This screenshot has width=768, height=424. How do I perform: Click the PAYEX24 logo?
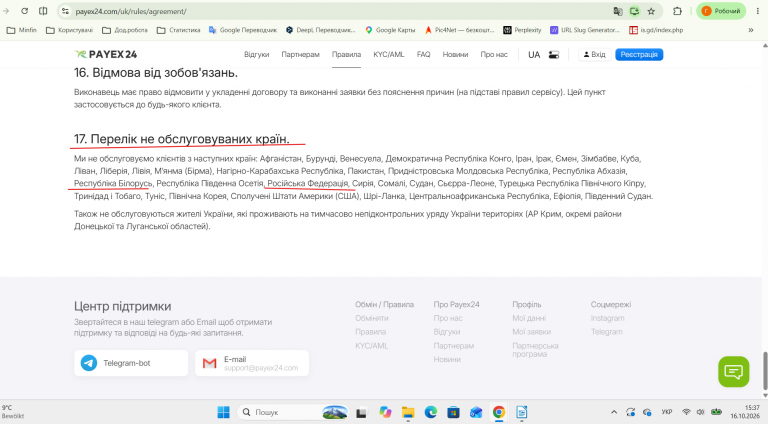pos(106,54)
